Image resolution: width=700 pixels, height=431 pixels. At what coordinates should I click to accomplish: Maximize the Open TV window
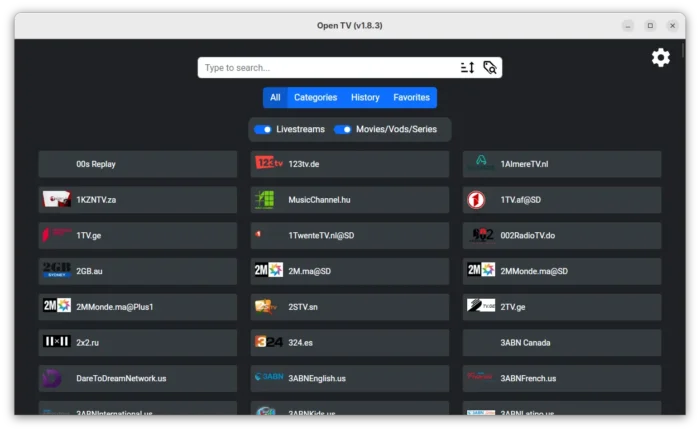(650, 25)
